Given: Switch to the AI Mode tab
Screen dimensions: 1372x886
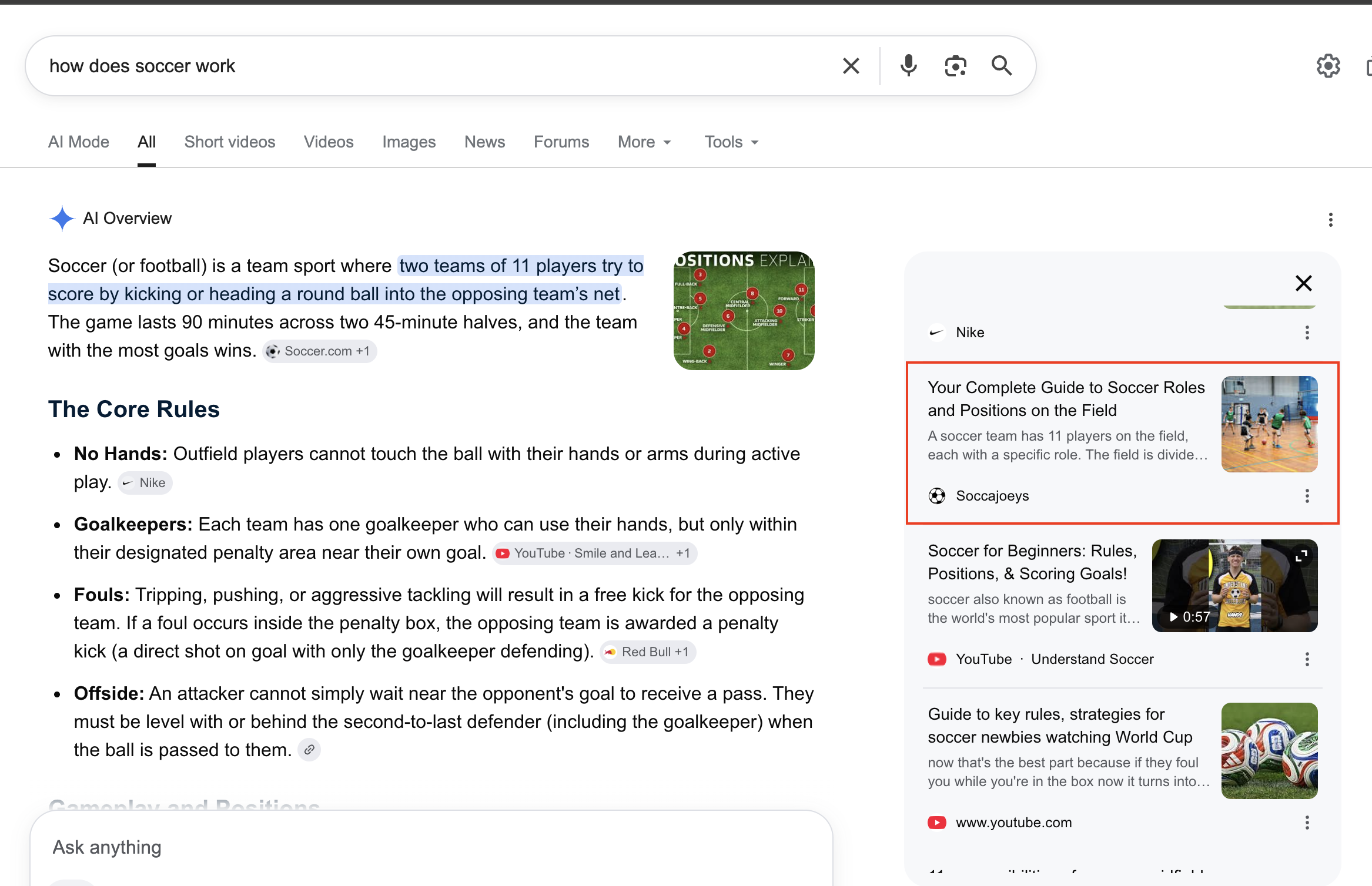Looking at the screenshot, I should [79, 142].
